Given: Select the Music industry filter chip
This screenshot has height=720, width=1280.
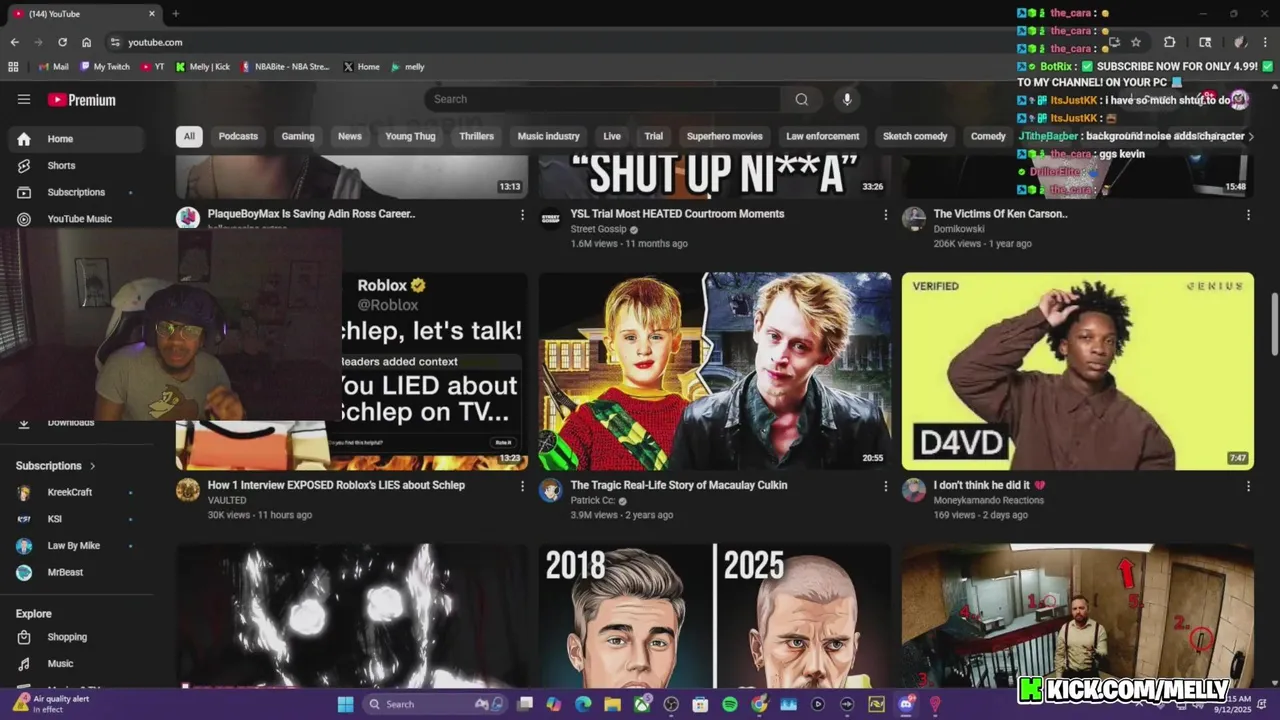Looking at the screenshot, I should (x=548, y=136).
